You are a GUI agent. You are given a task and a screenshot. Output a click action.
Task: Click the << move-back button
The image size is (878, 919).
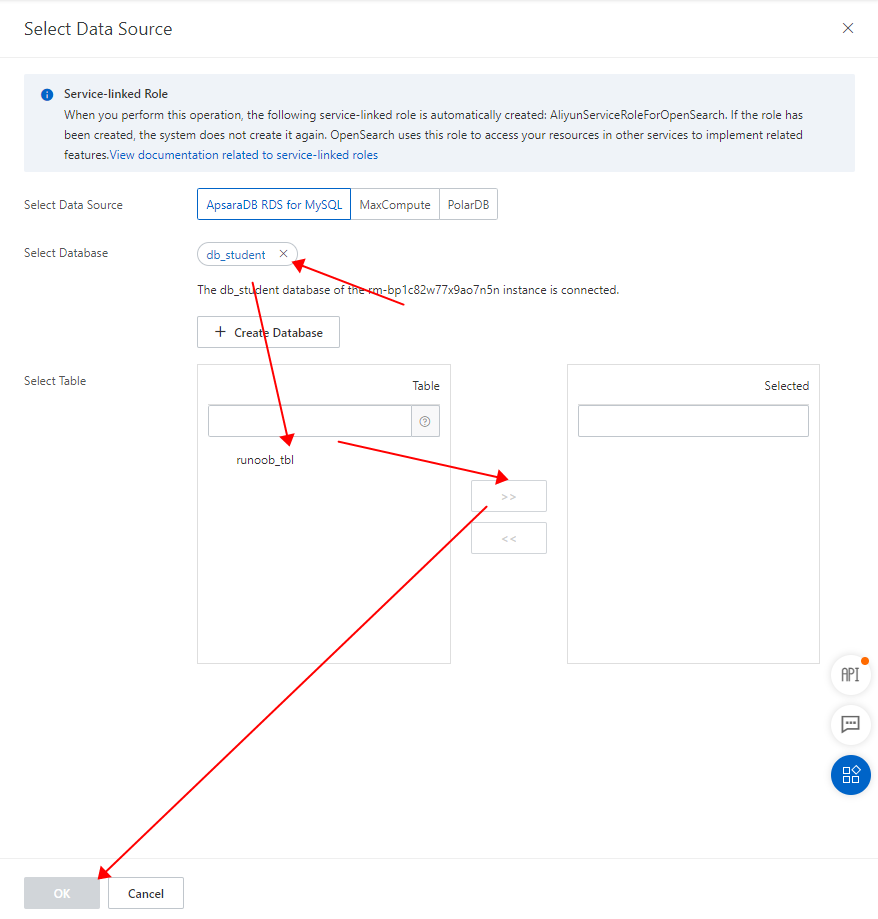509,538
